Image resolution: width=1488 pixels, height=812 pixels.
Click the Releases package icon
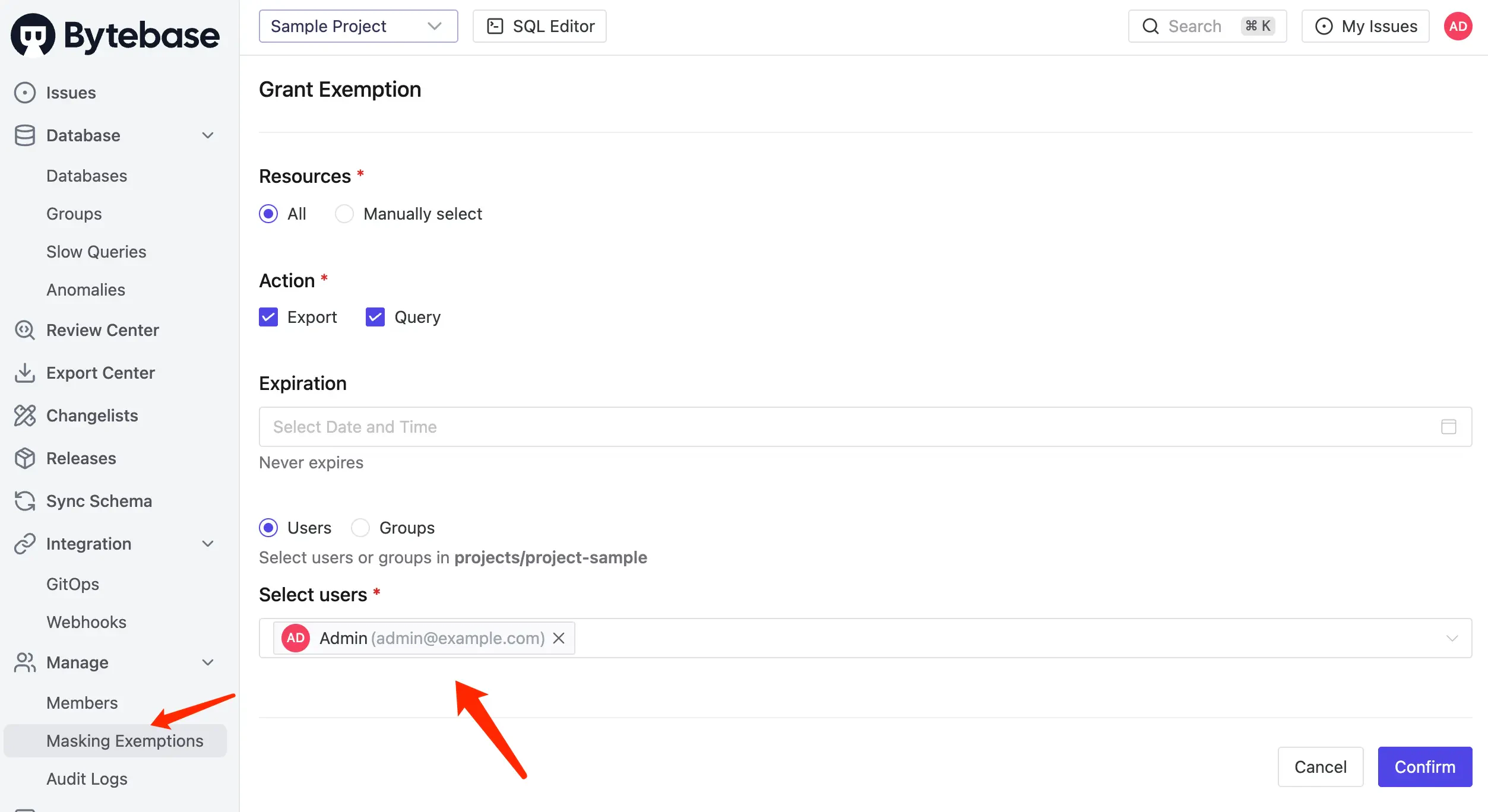tap(24, 458)
